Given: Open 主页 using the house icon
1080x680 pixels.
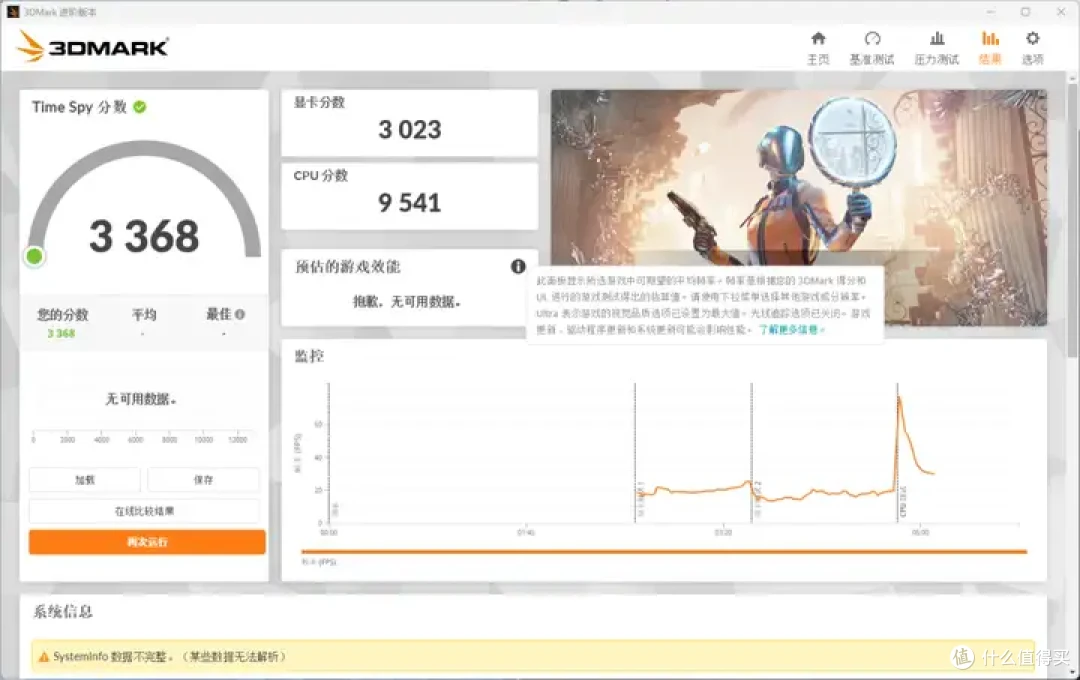Looking at the screenshot, I should [819, 37].
